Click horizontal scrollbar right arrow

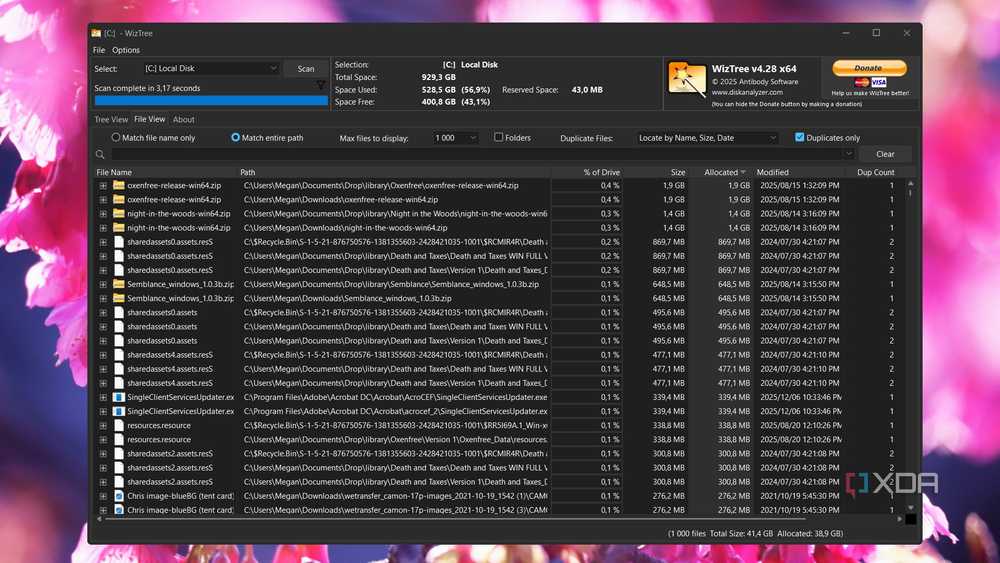(x=899, y=519)
